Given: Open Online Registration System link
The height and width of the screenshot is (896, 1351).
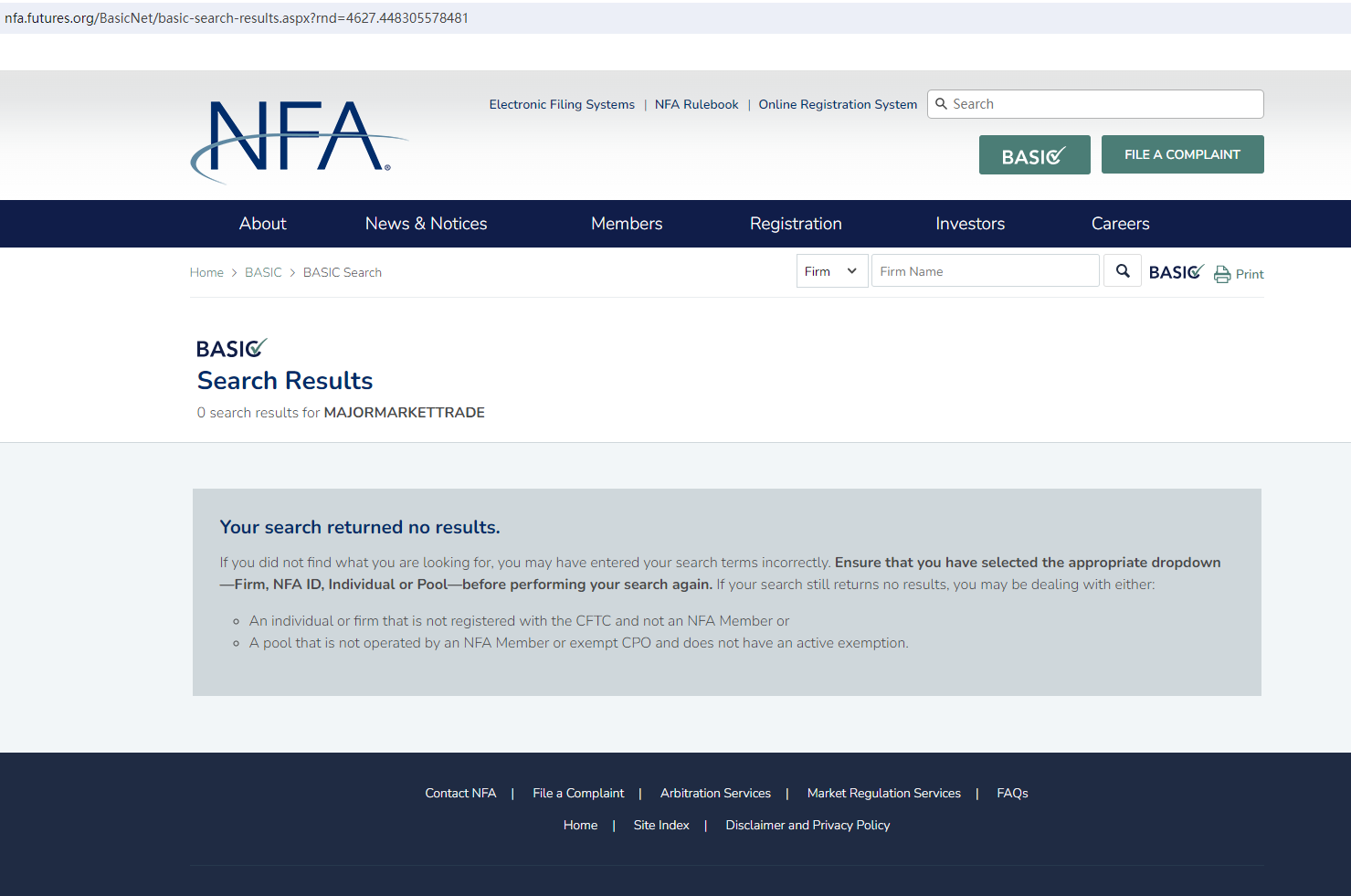Looking at the screenshot, I should (x=838, y=105).
